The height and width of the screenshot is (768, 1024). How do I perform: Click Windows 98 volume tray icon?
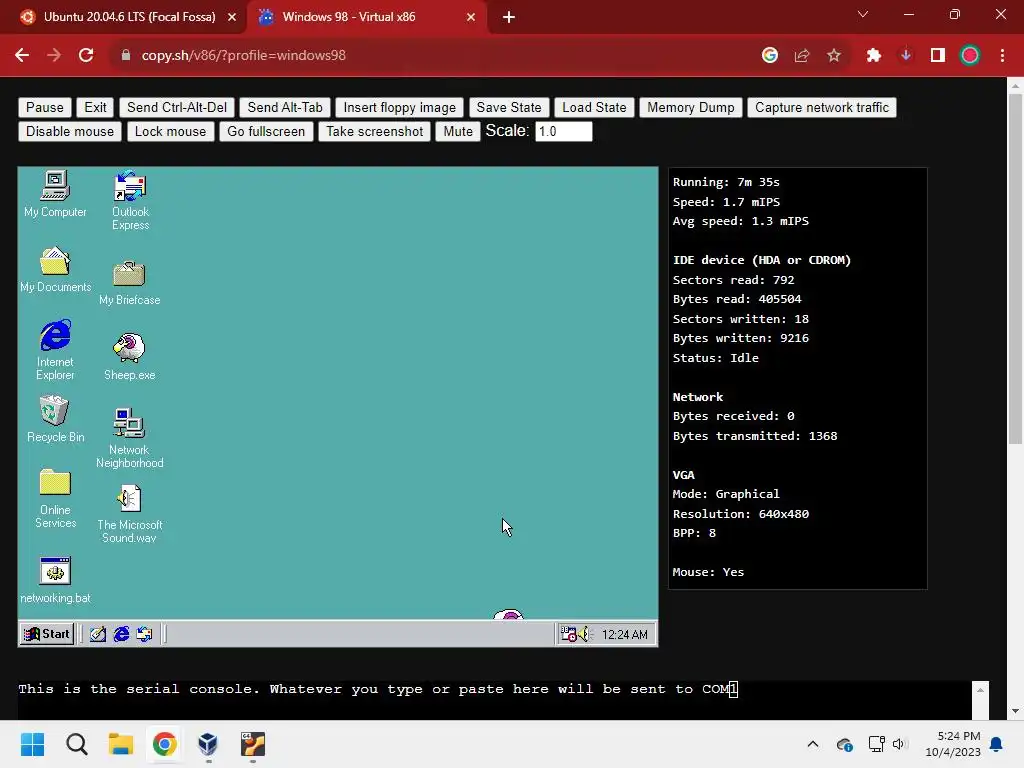pyautogui.click(x=583, y=634)
